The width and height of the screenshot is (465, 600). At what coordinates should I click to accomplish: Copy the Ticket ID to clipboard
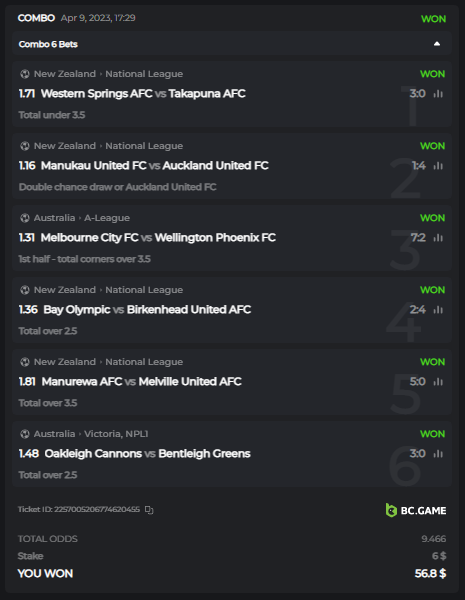[x=149, y=510]
